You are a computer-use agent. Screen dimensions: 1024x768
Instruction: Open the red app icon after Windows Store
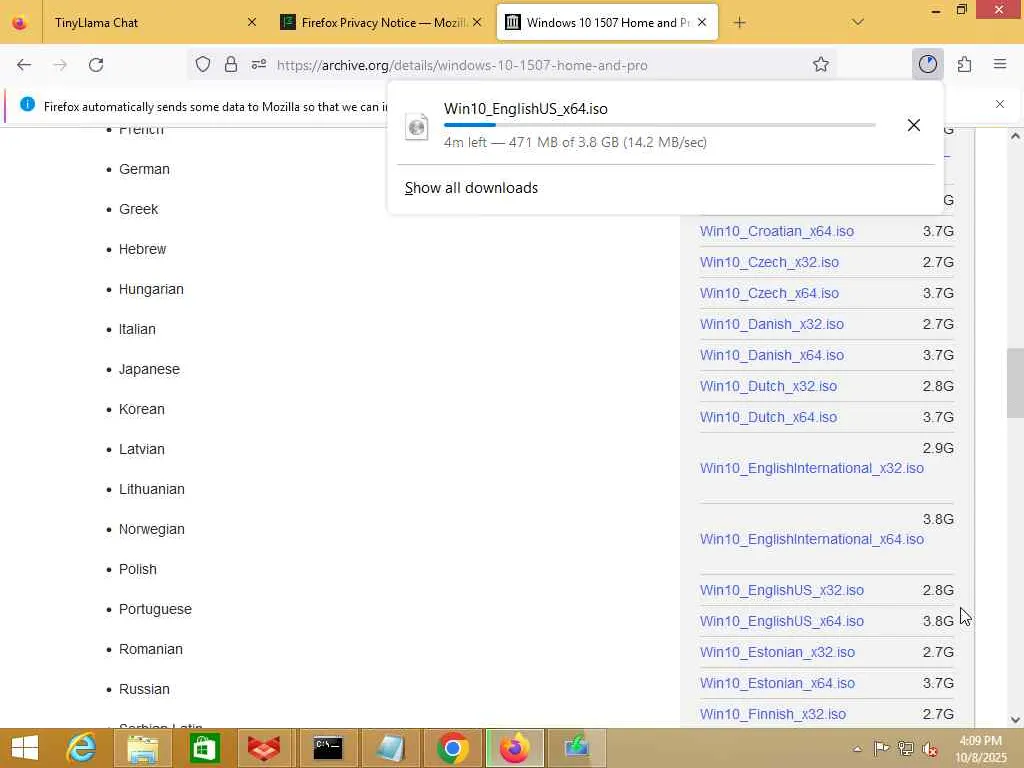tap(264, 748)
